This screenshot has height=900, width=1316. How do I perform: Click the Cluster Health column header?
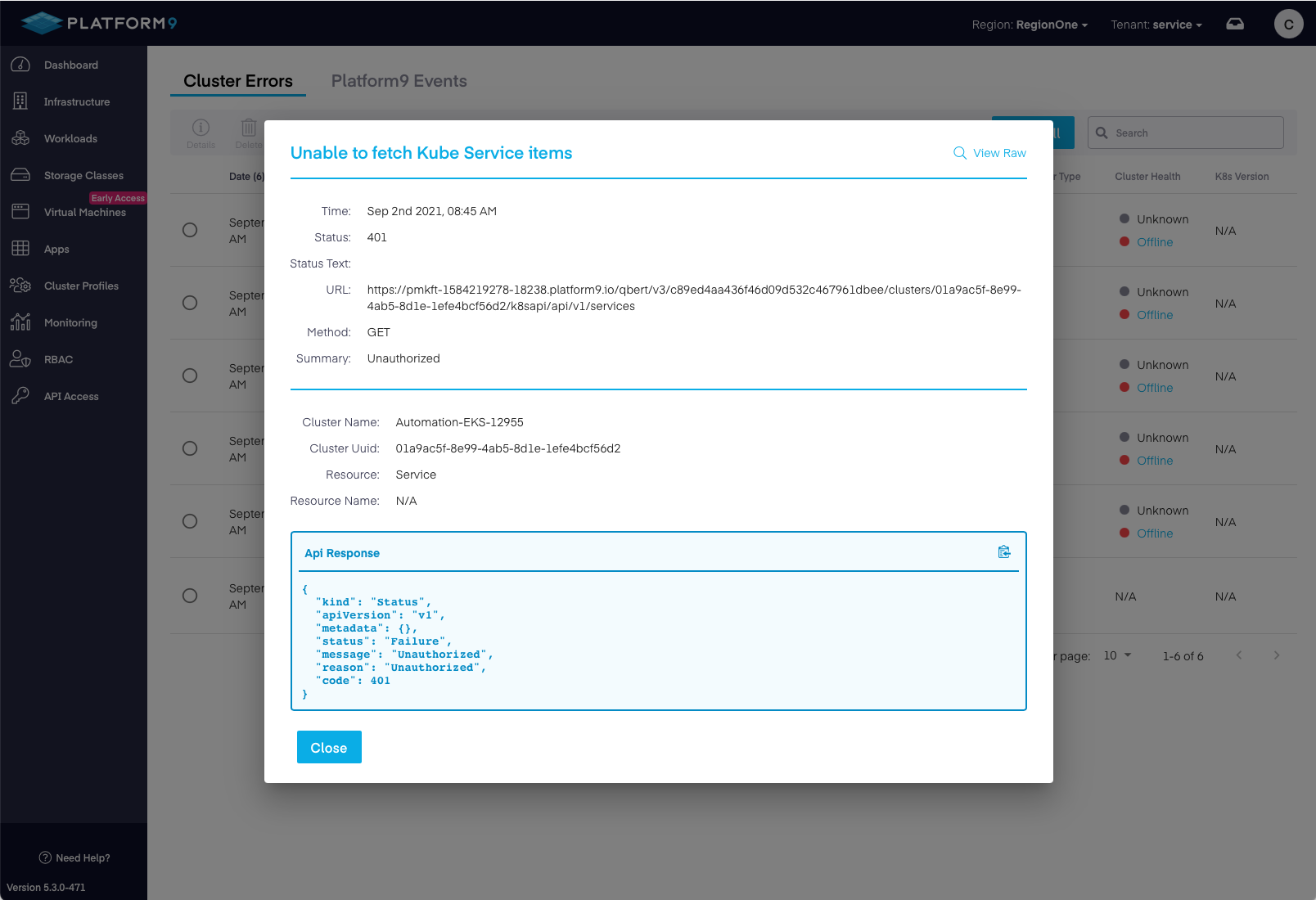coord(1147,176)
